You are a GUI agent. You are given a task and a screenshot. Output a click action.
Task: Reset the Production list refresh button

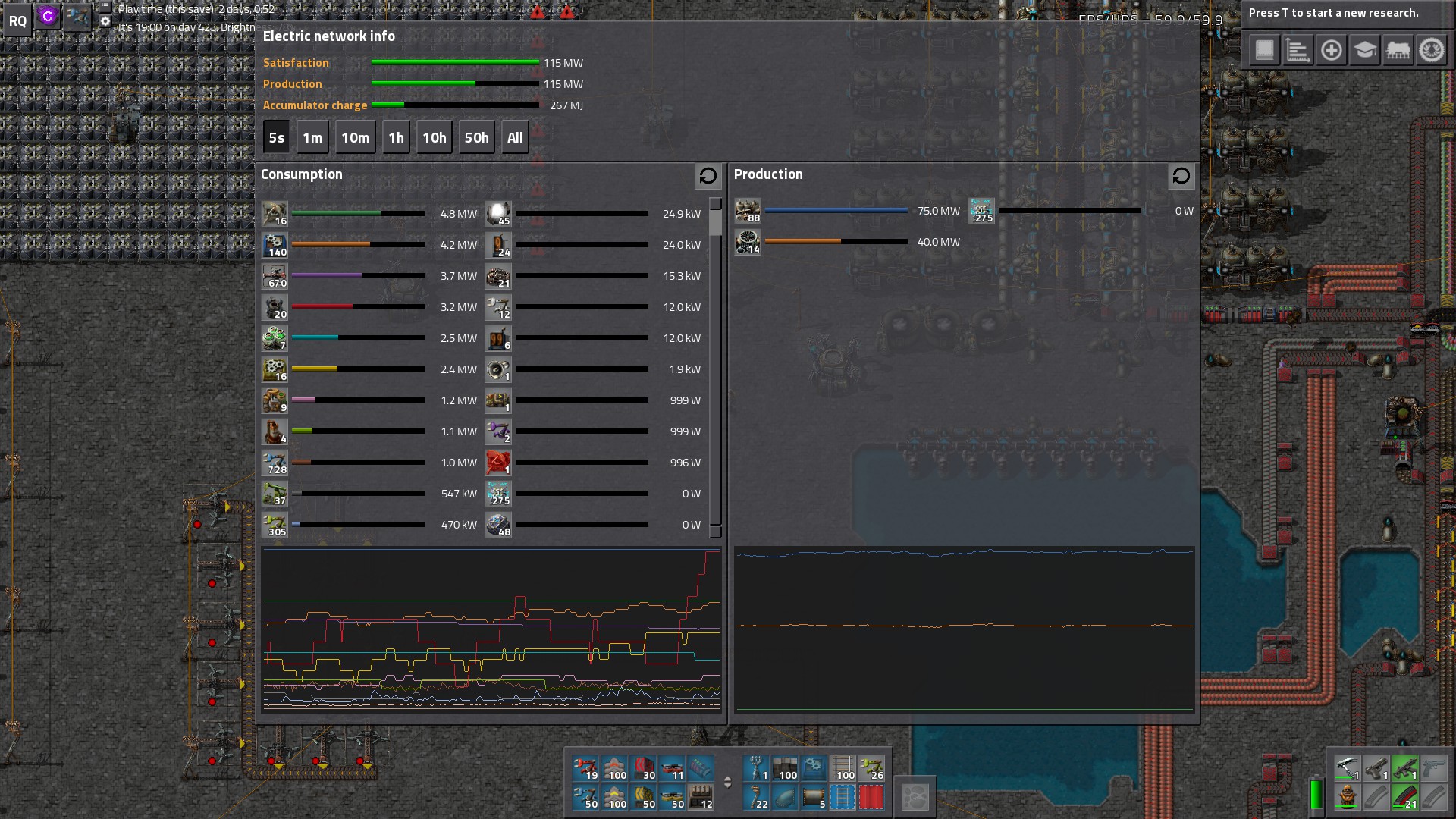pyautogui.click(x=1181, y=176)
